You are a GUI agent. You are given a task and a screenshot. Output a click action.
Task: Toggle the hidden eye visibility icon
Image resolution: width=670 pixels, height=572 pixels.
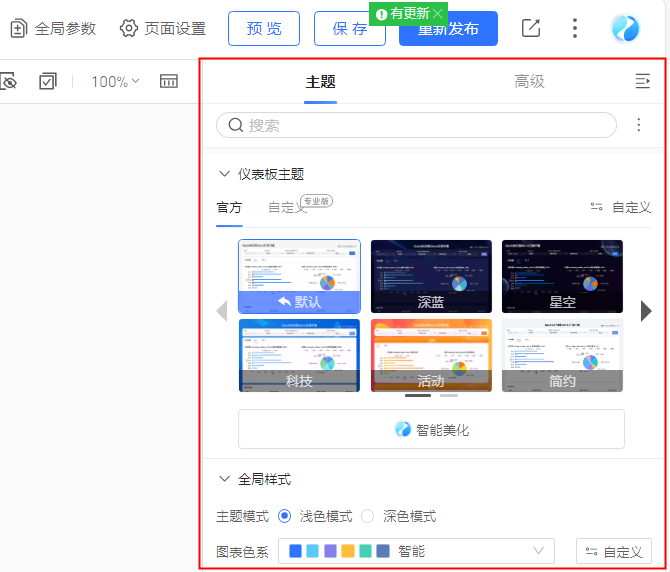tap(8, 81)
